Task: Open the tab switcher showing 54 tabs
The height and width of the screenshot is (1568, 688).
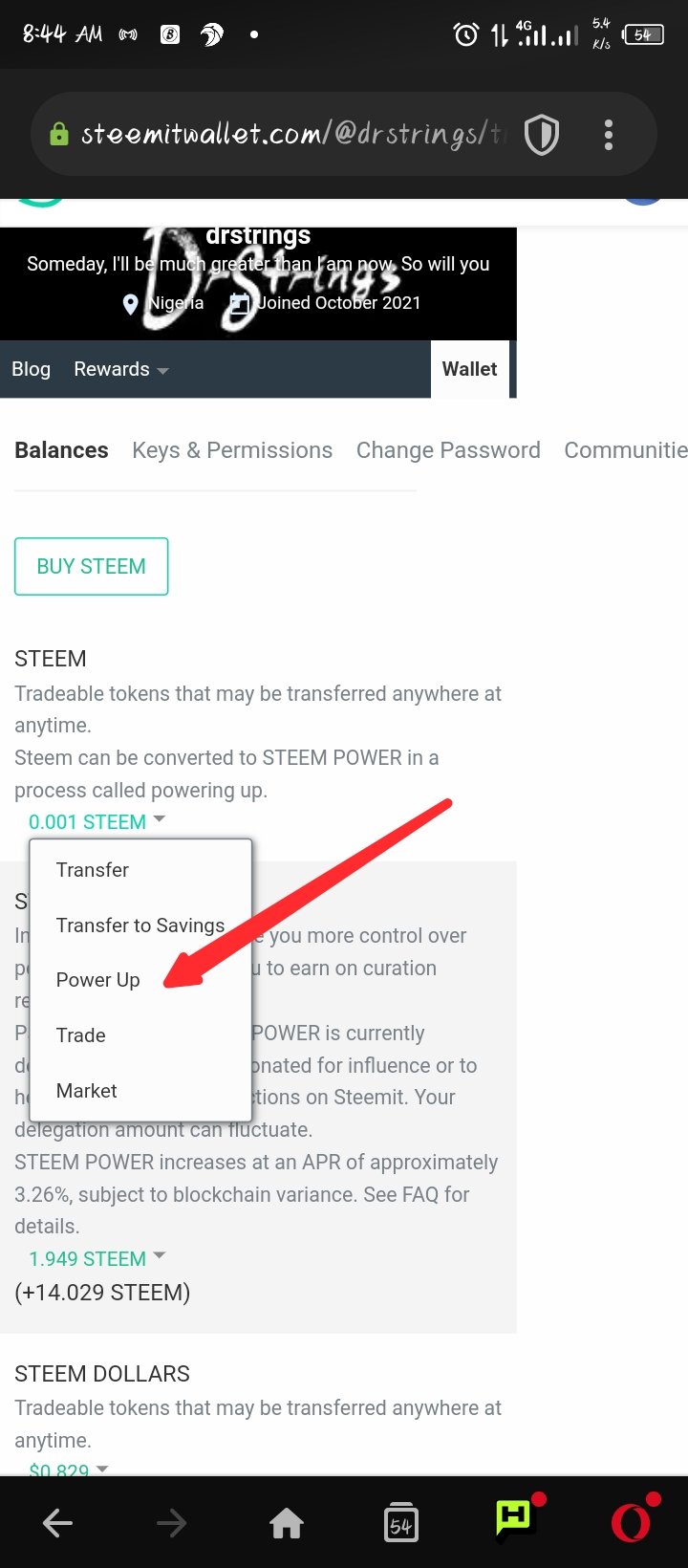Action: [x=400, y=1523]
